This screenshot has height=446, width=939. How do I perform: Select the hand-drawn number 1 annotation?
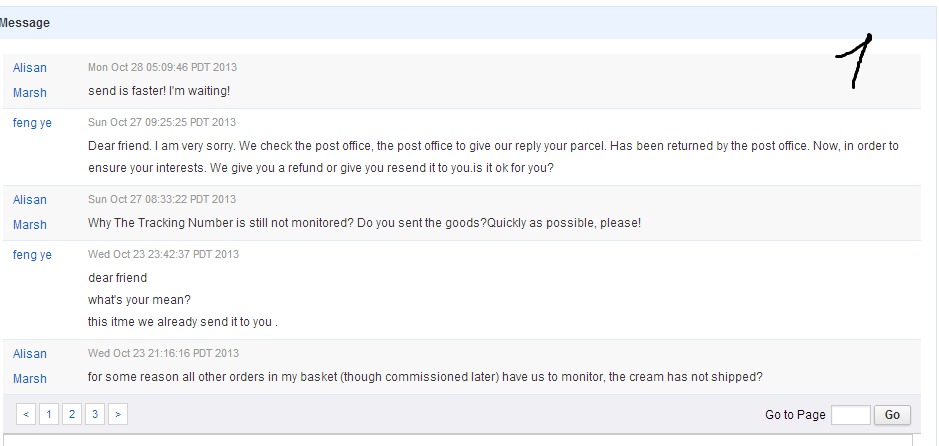point(856,60)
